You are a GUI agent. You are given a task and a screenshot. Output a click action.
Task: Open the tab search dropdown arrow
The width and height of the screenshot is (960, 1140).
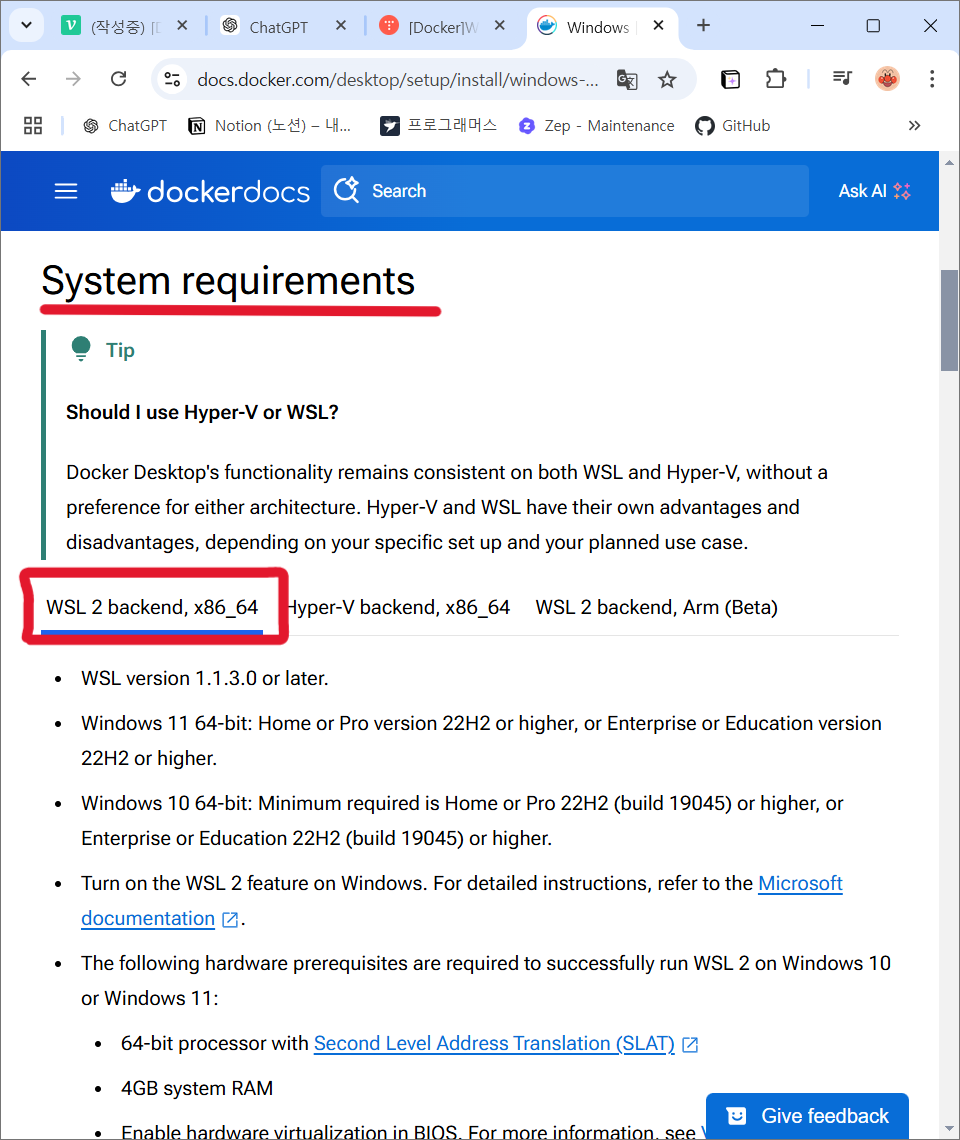click(26, 25)
